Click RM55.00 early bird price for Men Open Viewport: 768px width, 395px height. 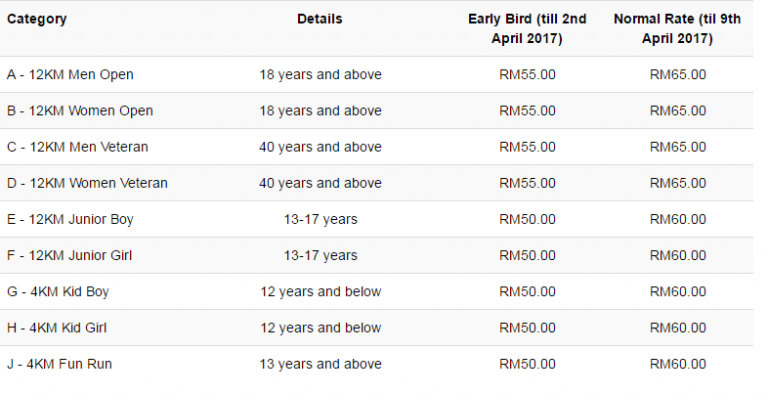528,74
